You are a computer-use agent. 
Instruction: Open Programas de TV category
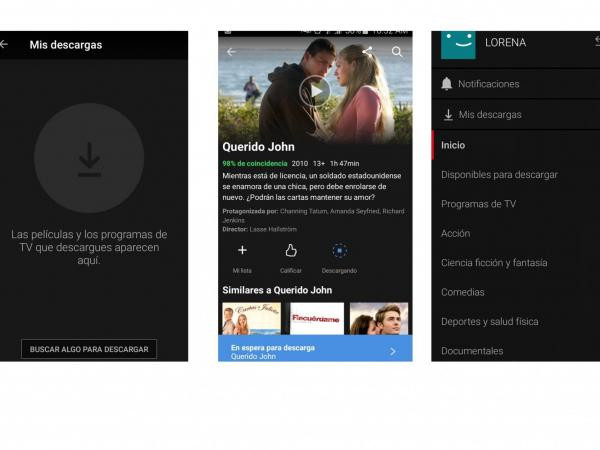pyautogui.click(x=478, y=204)
